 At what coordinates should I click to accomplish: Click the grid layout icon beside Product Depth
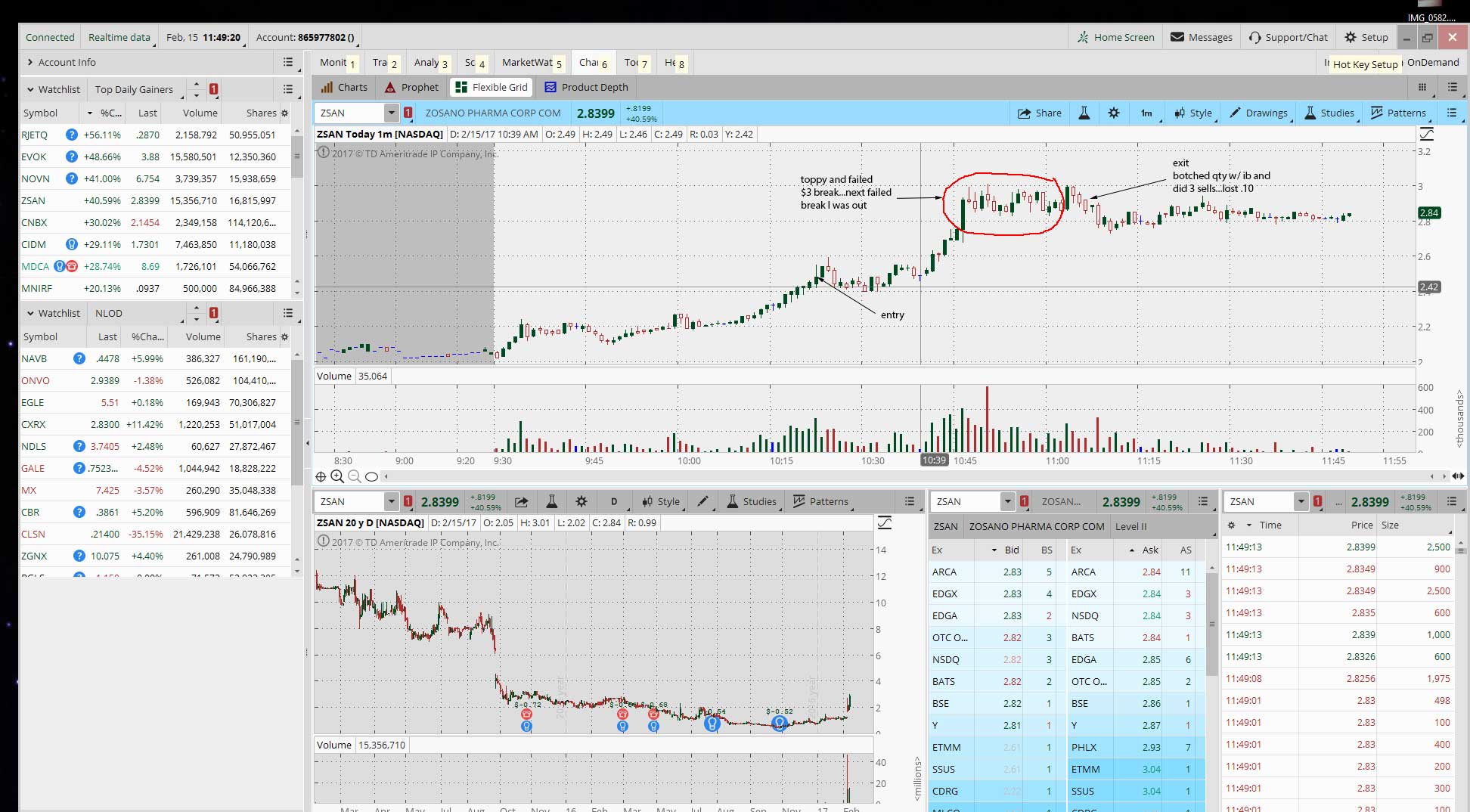pyautogui.click(x=1422, y=88)
